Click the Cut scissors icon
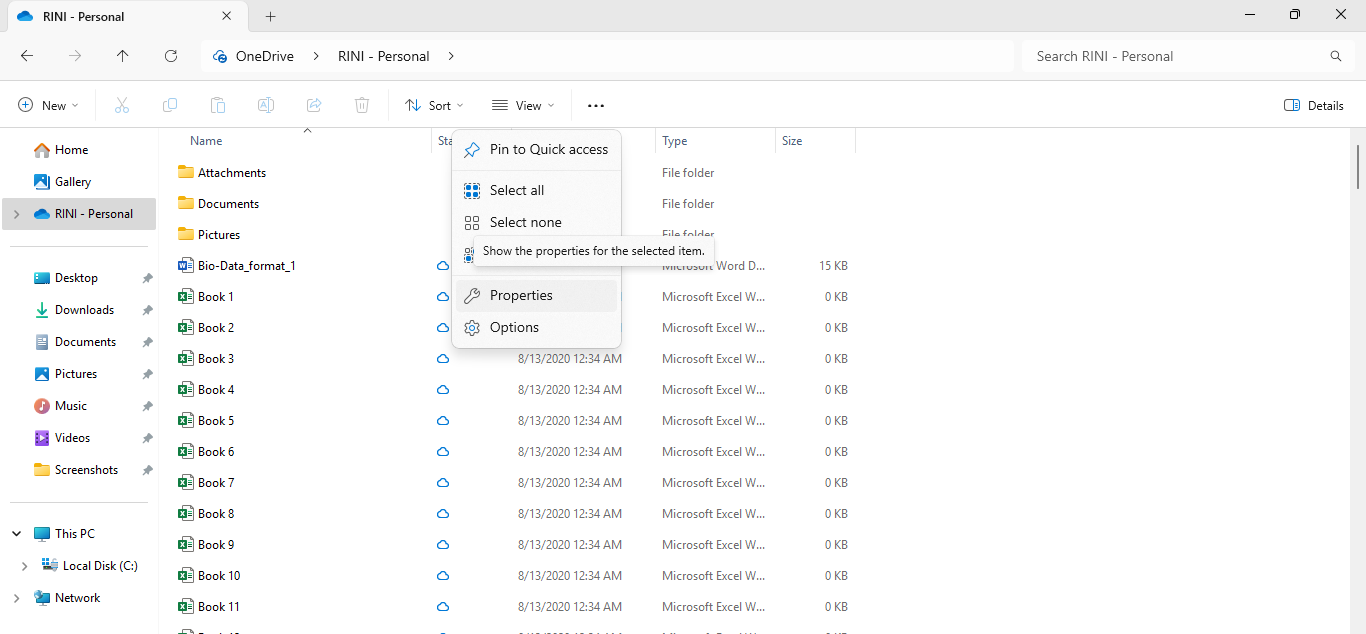The image size is (1366, 634). click(x=122, y=105)
